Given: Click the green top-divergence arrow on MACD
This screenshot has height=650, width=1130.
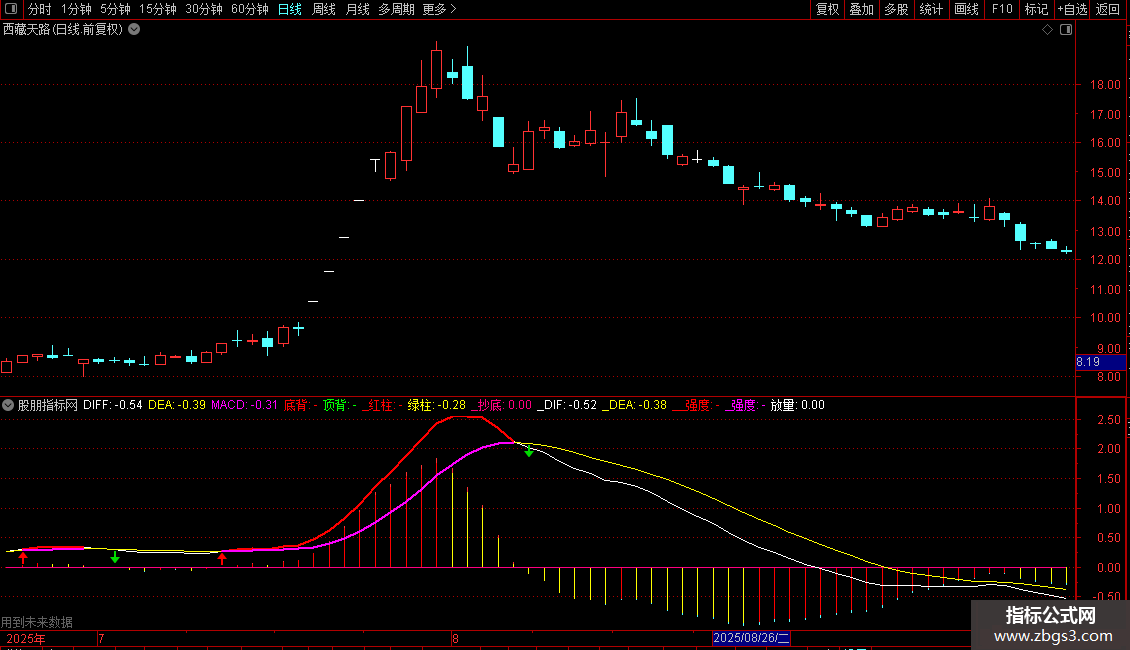Looking at the screenshot, I should tap(529, 452).
